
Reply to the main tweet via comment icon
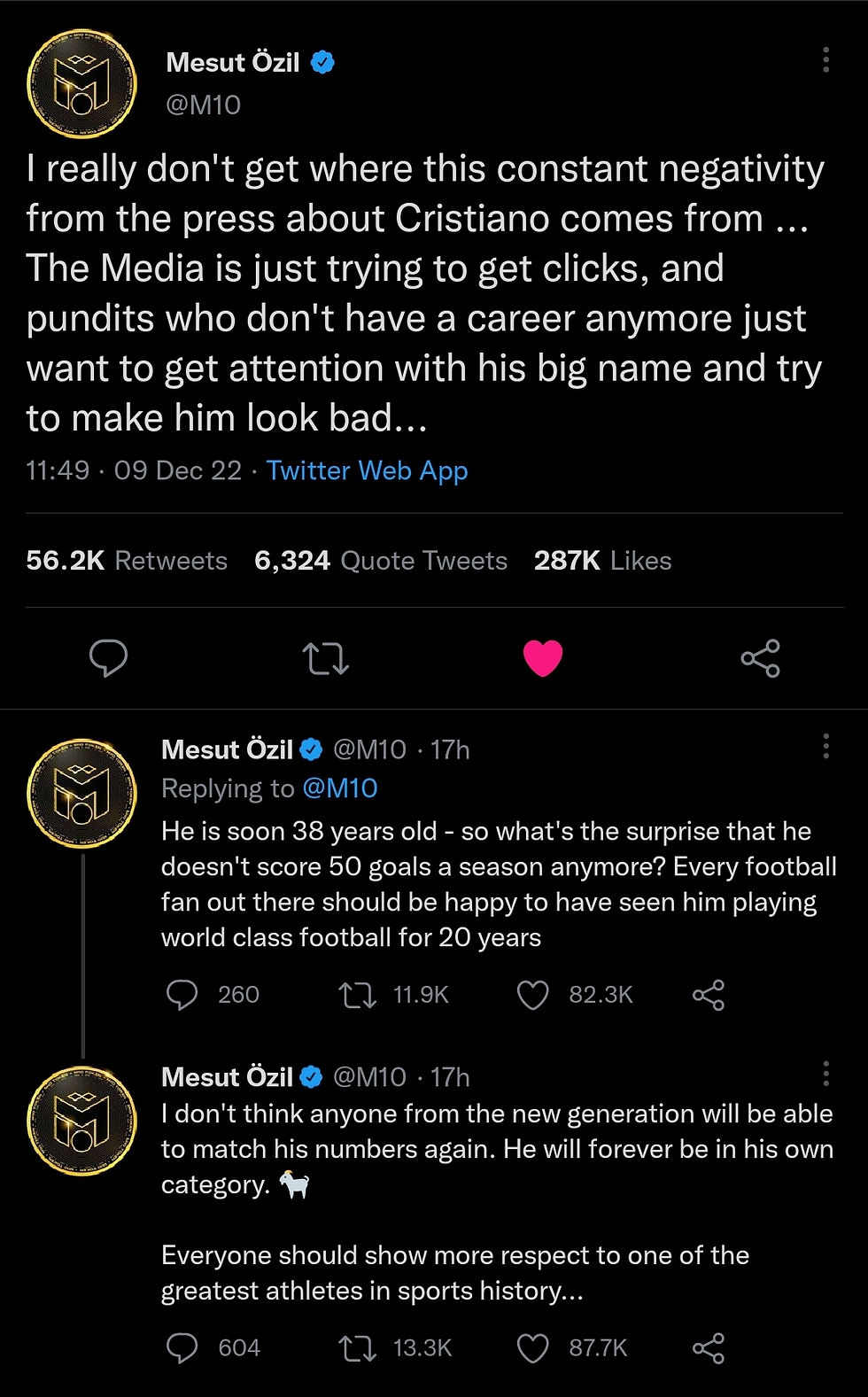click(x=108, y=658)
